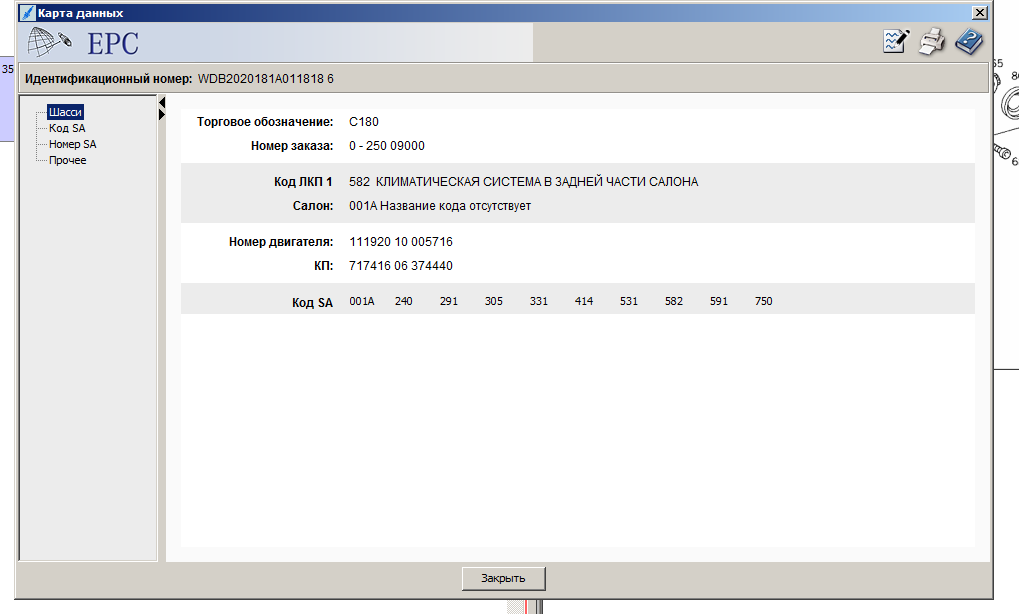Click the Номер двигателя label
Screen dimensions: 1019x614
[281, 242]
